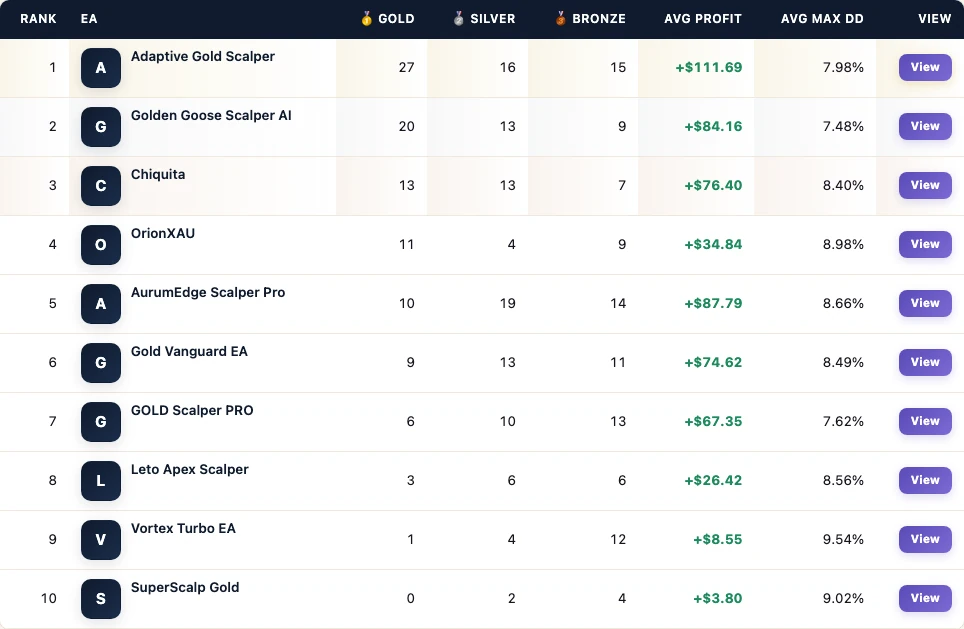Viewport: 964px width, 629px height.
Task: Click the EA column header
Action: click(x=89, y=19)
